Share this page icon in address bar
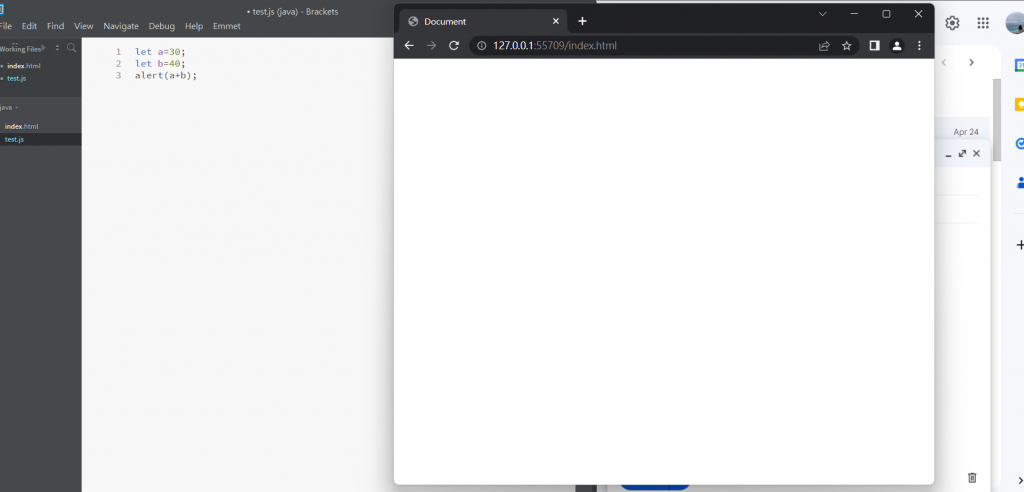The height and width of the screenshot is (492, 1024). 824,46
